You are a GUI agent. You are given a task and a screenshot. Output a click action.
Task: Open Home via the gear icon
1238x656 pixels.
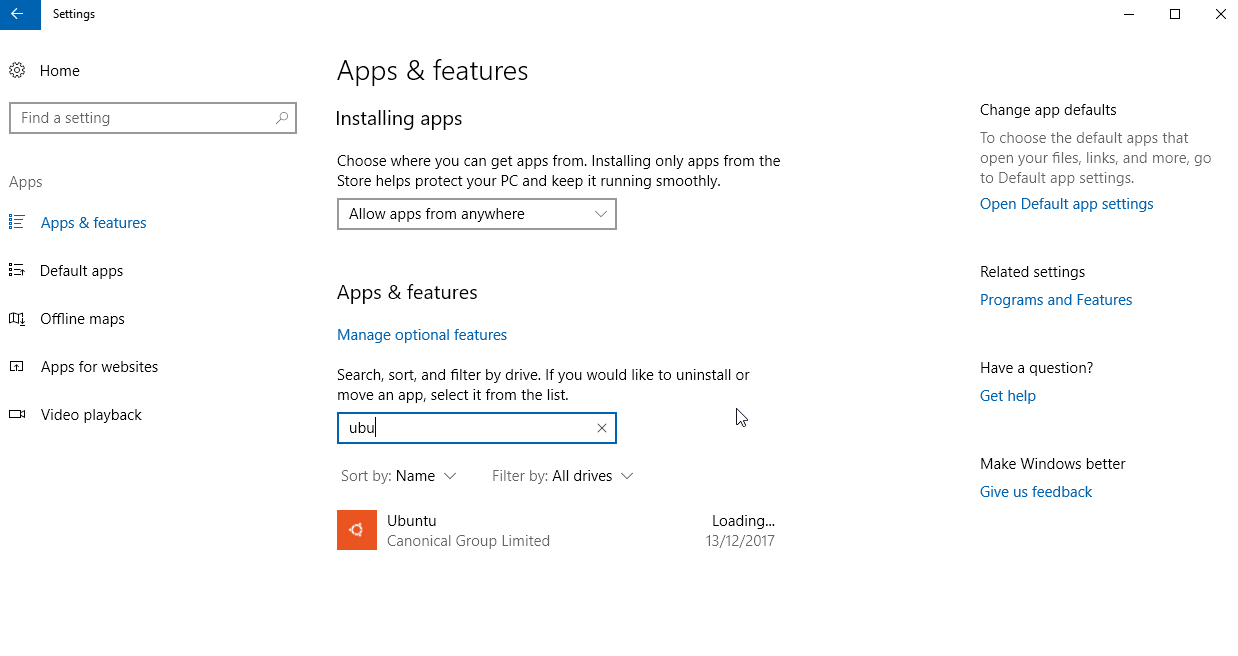pyautogui.click(x=17, y=71)
